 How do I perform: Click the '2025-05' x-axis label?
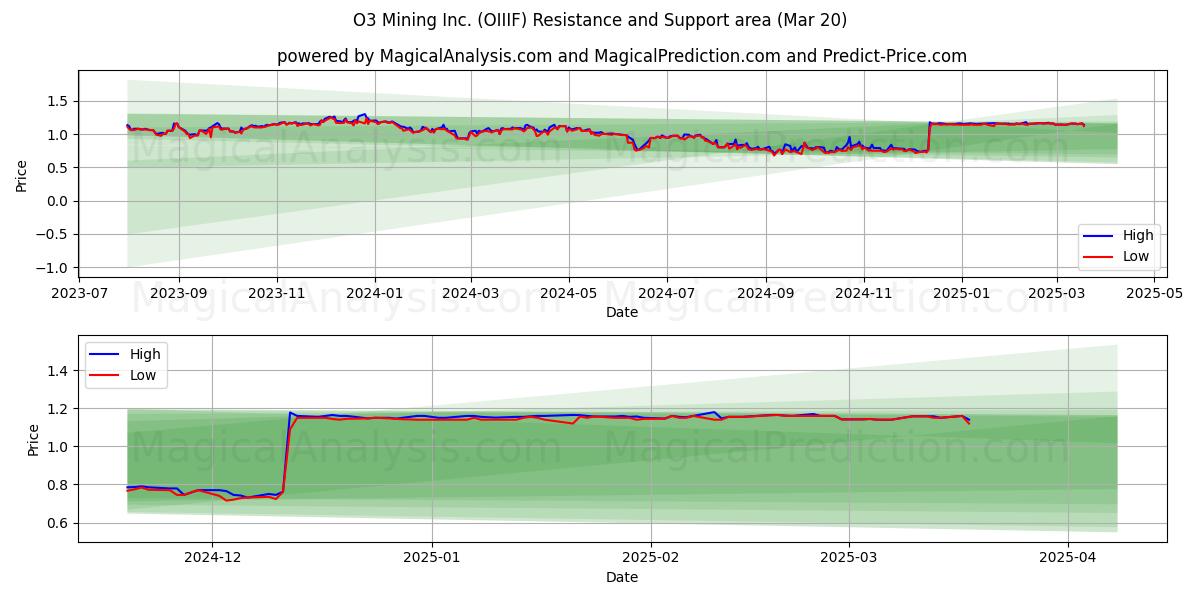point(1155,295)
